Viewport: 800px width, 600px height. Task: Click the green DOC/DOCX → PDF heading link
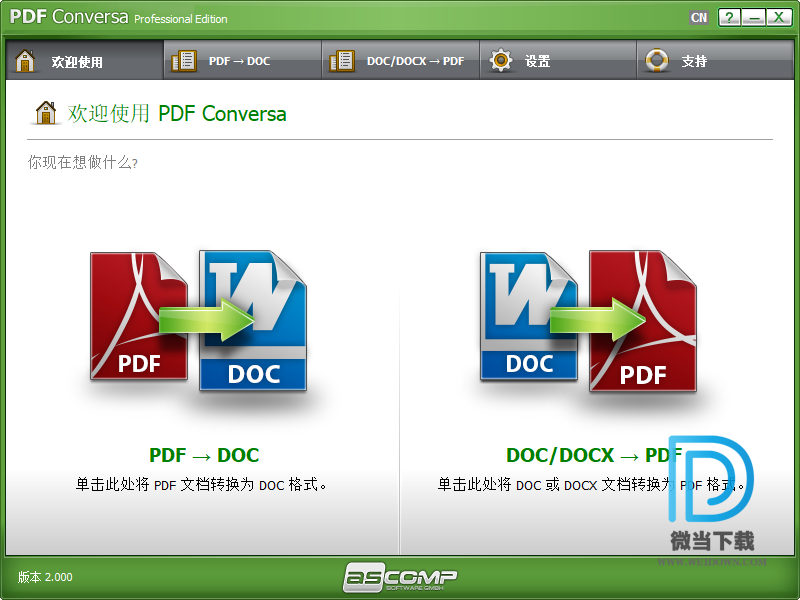[x=594, y=455]
